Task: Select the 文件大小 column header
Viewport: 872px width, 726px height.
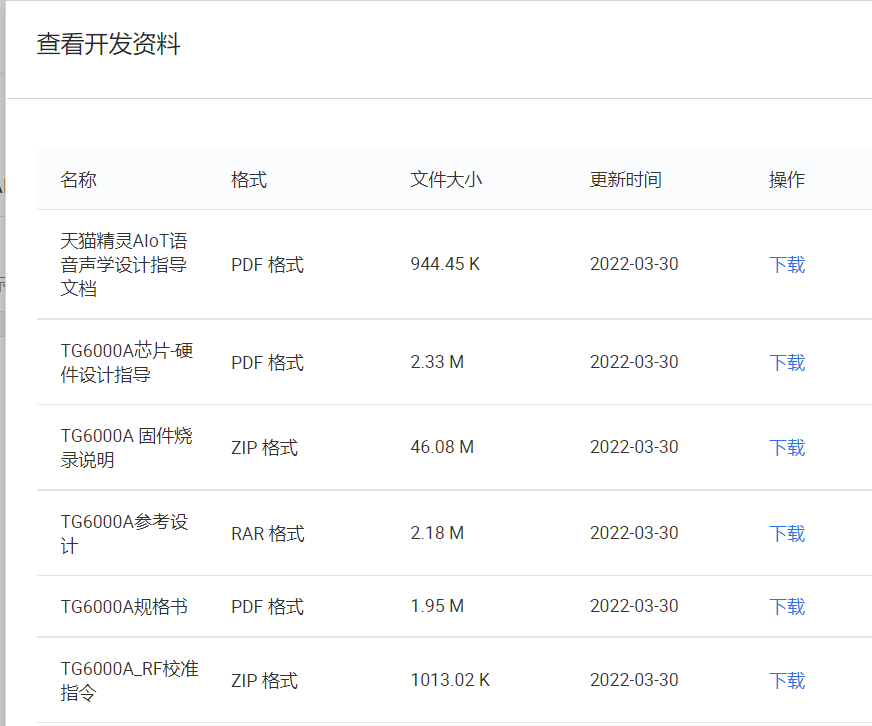Action: [x=446, y=180]
